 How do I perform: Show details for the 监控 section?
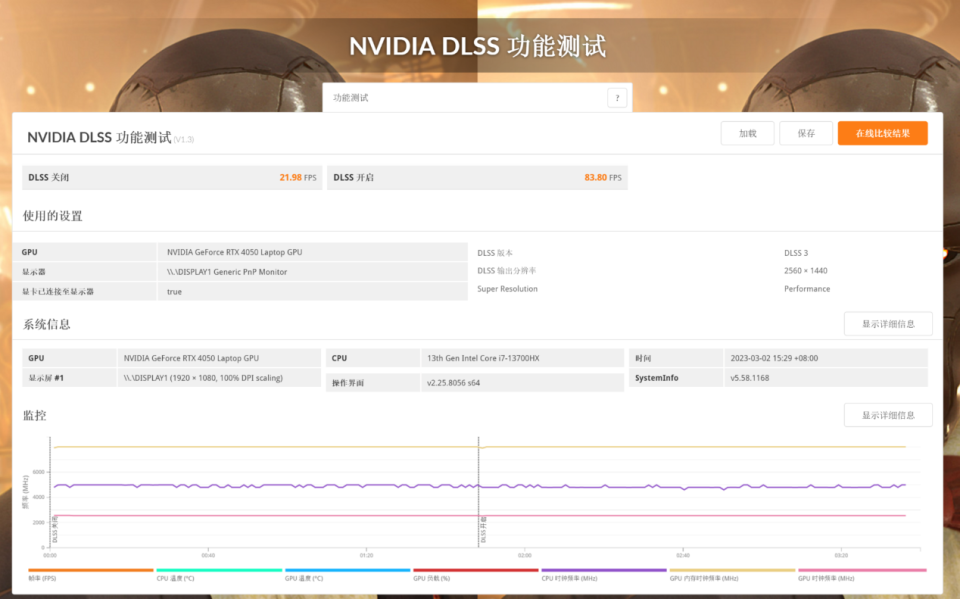[888, 415]
